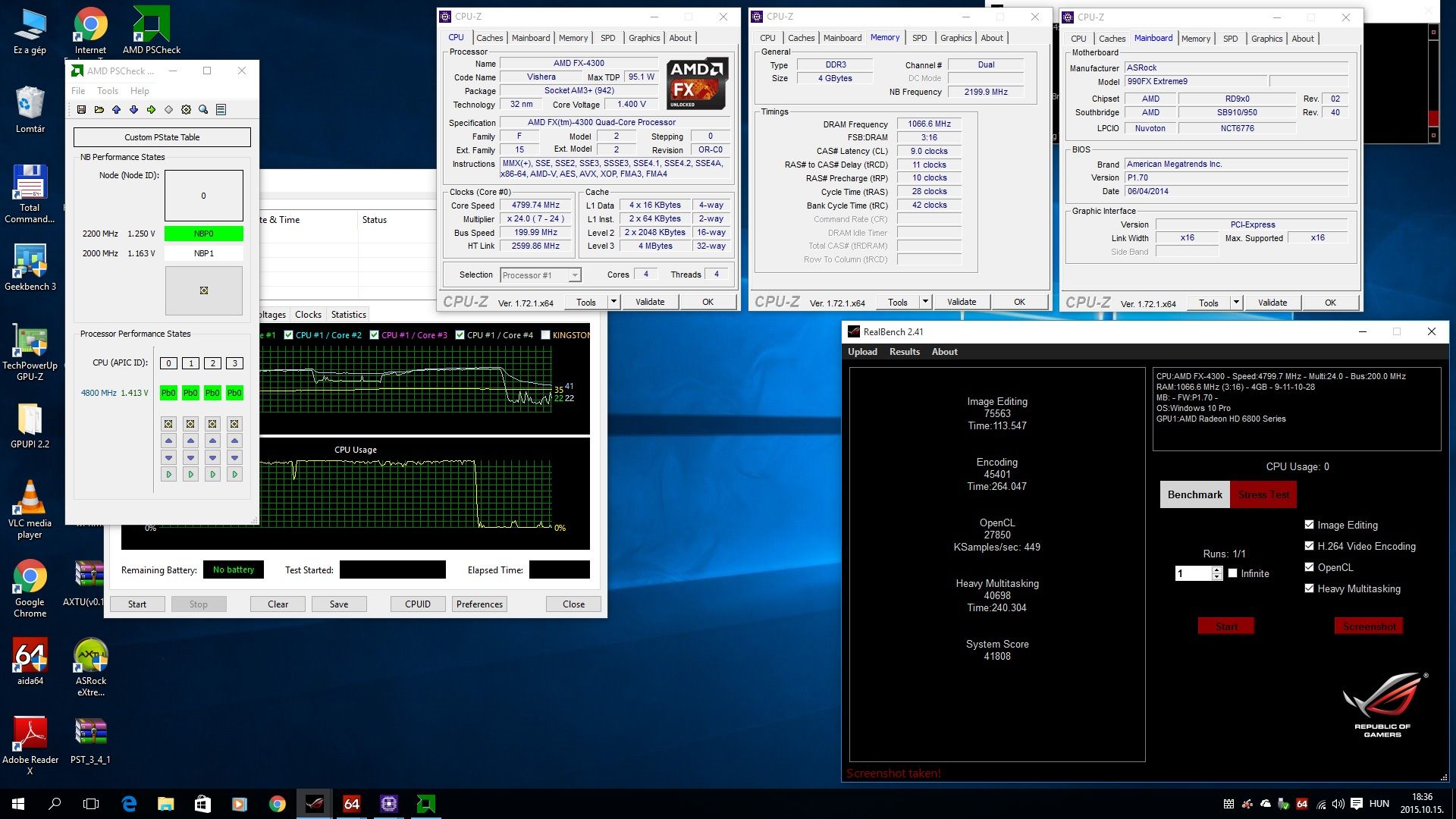Uncheck the Image Editing checkbox in RealBench
The image size is (1456, 819).
click(x=1309, y=525)
